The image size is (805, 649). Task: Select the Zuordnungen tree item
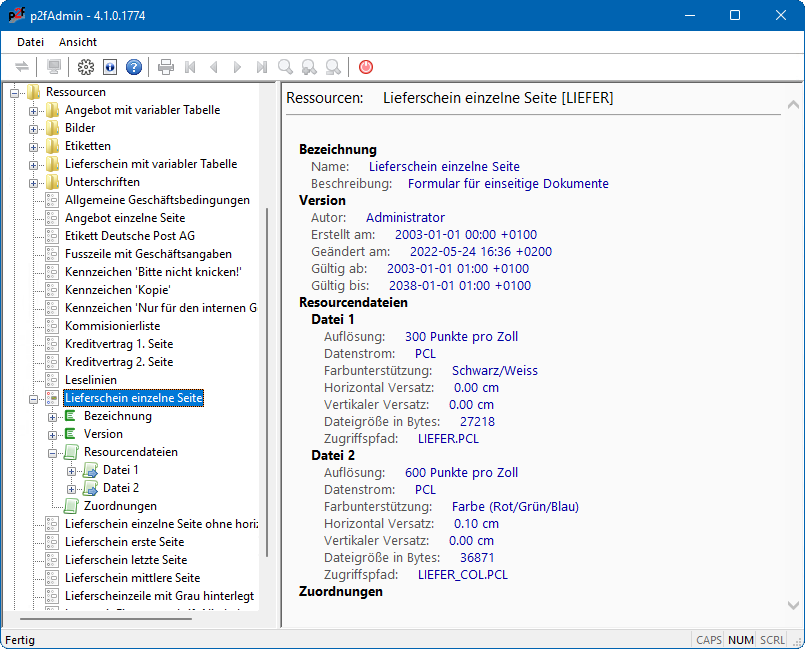[120, 506]
